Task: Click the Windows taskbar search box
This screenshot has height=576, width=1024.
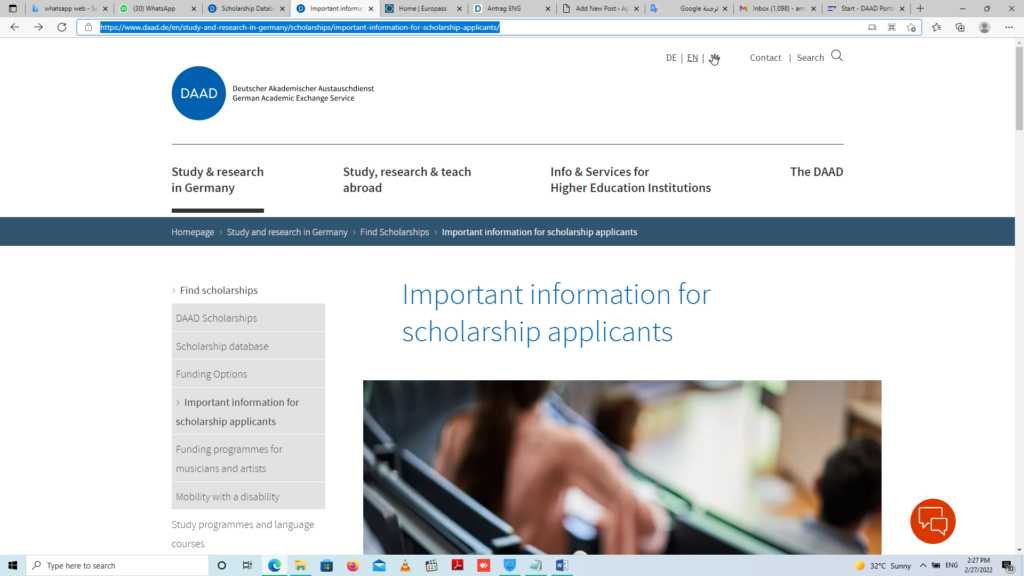Action: click(118, 566)
